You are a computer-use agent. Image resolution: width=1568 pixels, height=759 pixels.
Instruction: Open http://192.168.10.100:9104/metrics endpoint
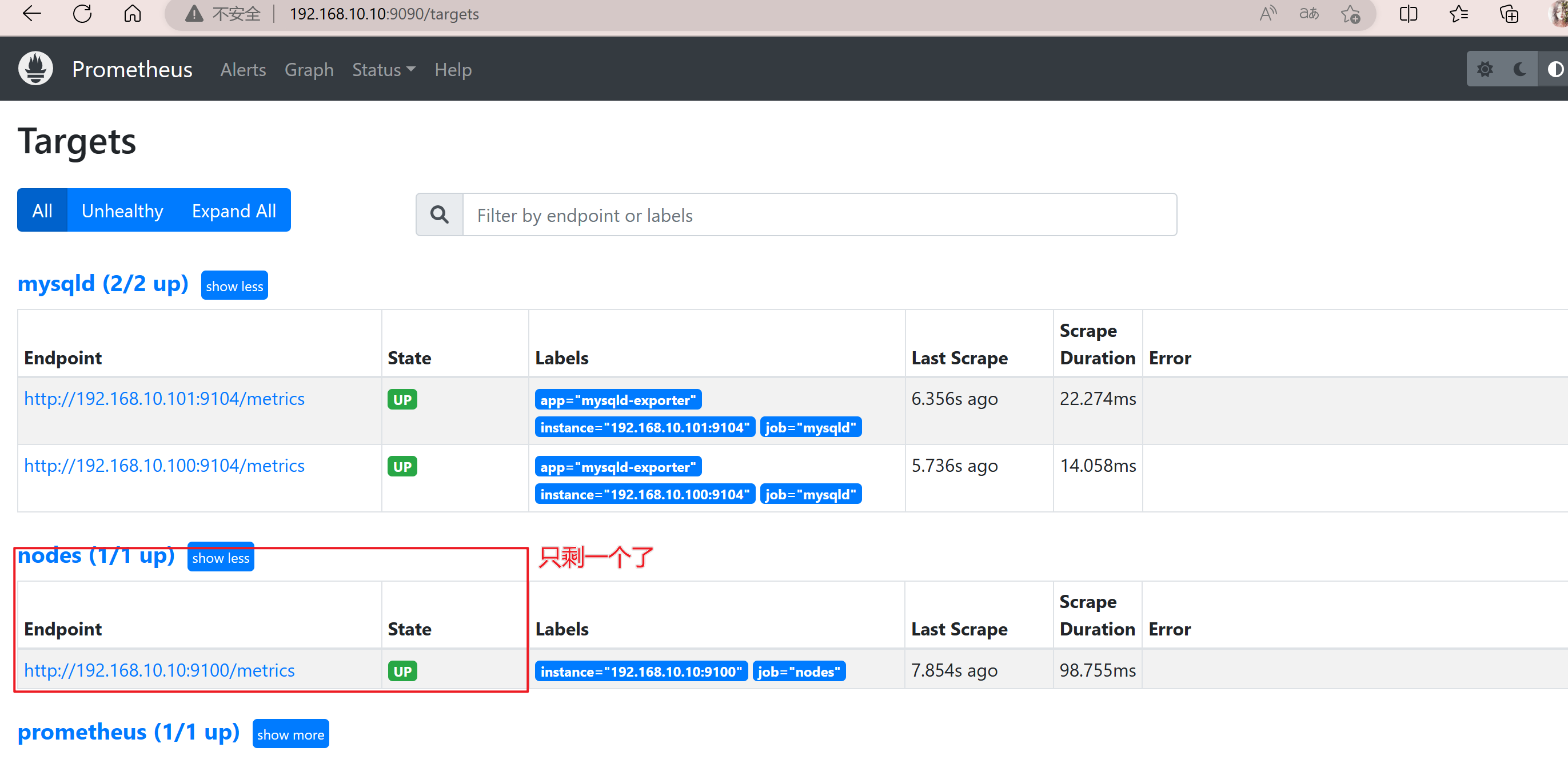(165, 466)
